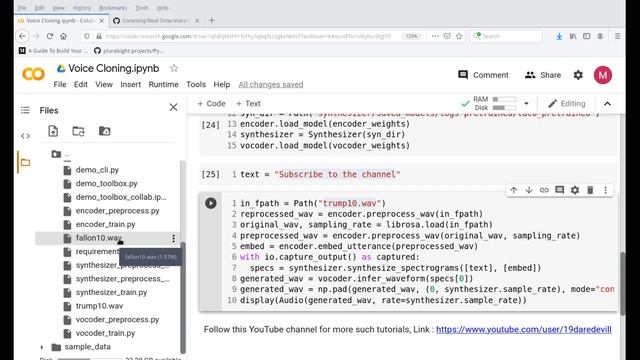Click the Firefox Search box
Viewport: 640px width, 360px height.
point(506,36)
